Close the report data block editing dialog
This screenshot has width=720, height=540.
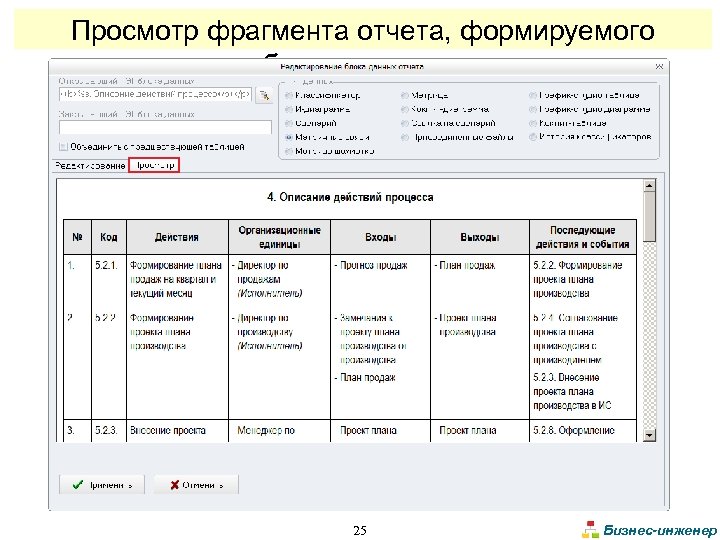(659, 67)
